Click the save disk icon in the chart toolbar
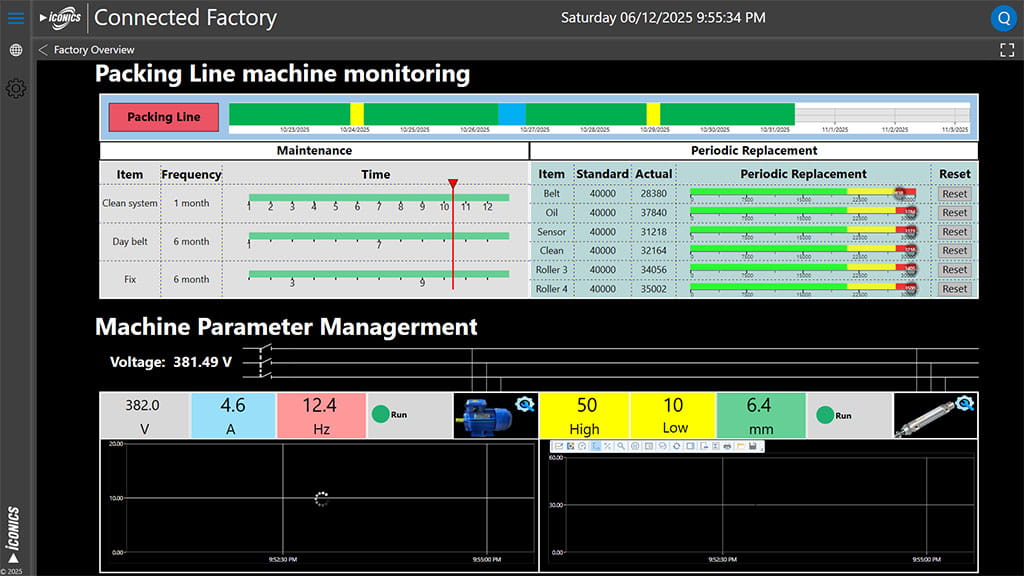Image resolution: width=1024 pixels, height=576 pixels. (751, 446)
